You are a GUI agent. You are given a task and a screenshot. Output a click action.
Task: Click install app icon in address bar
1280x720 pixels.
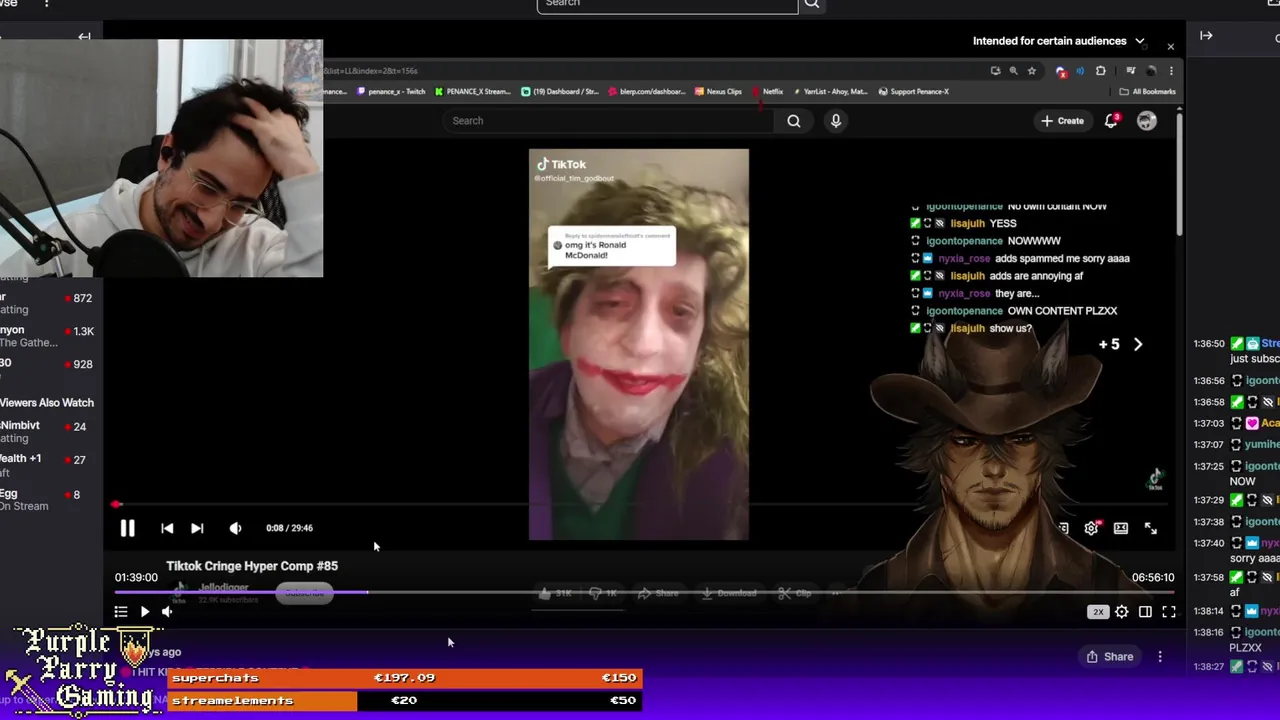995,71
